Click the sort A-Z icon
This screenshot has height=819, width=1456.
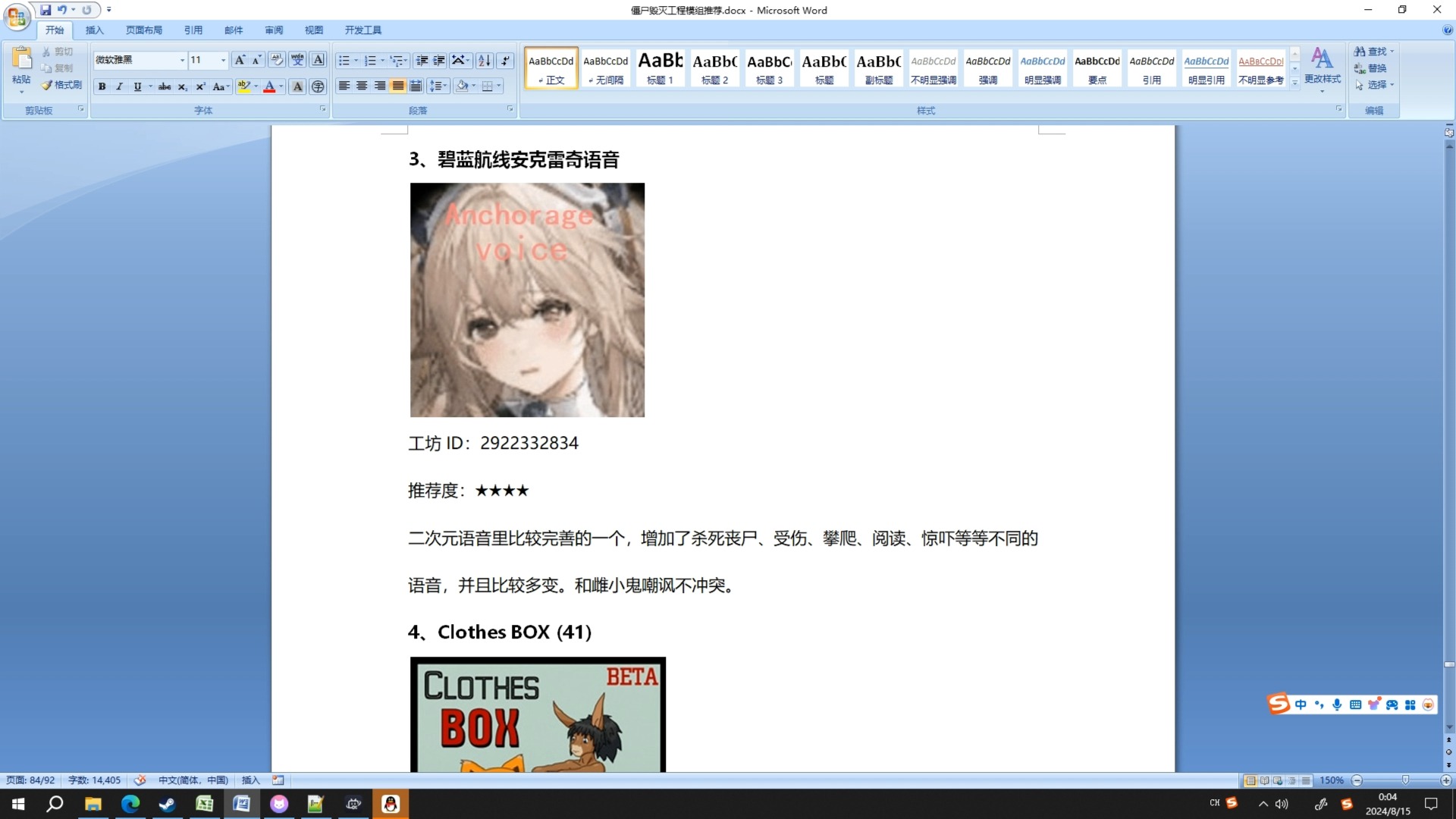pyautogui.click(x=485, y=61)
